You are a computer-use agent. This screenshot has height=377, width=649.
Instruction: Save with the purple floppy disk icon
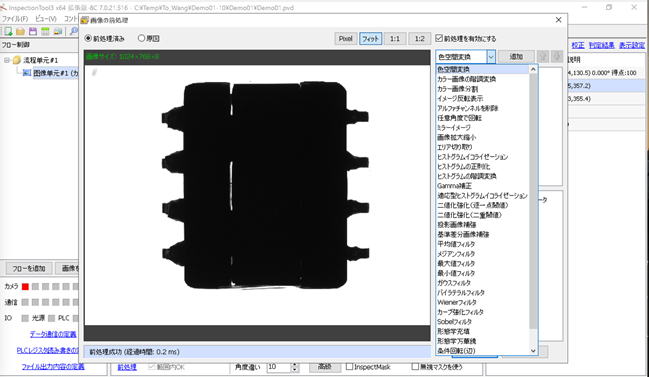coord(33,31)
